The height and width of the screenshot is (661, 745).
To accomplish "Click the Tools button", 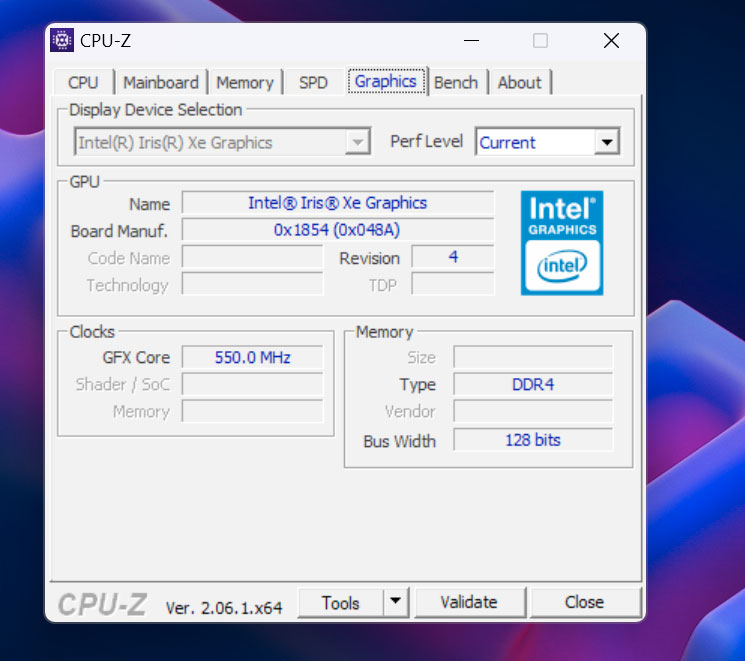I will (340, 602).
